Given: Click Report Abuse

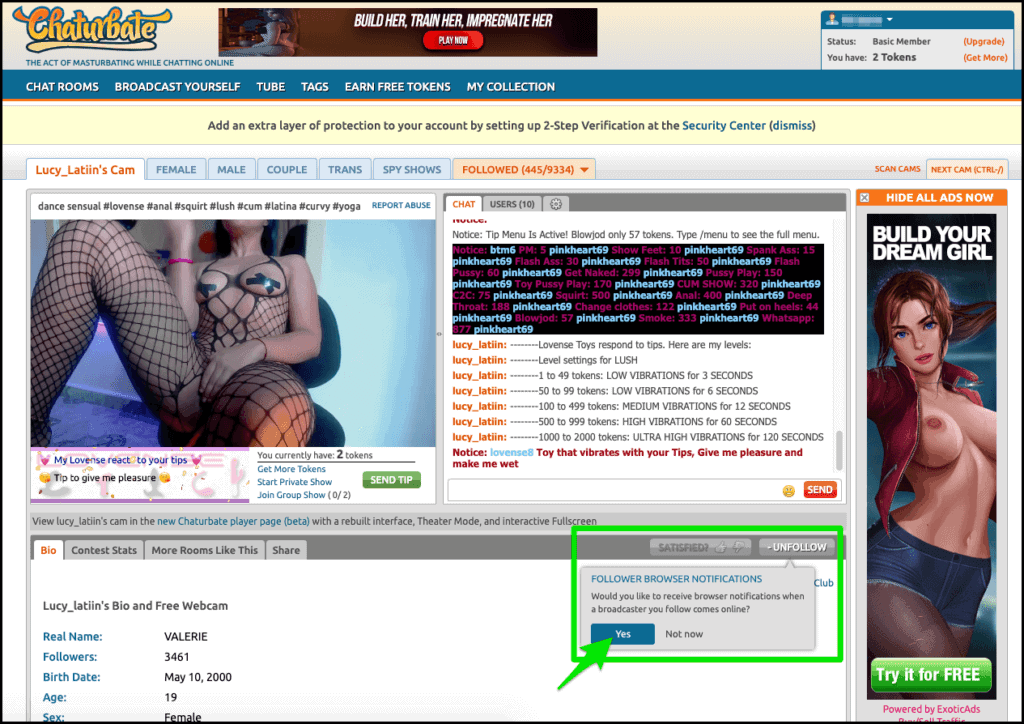Looking at the screenshot, I should [x=401, y=205].
